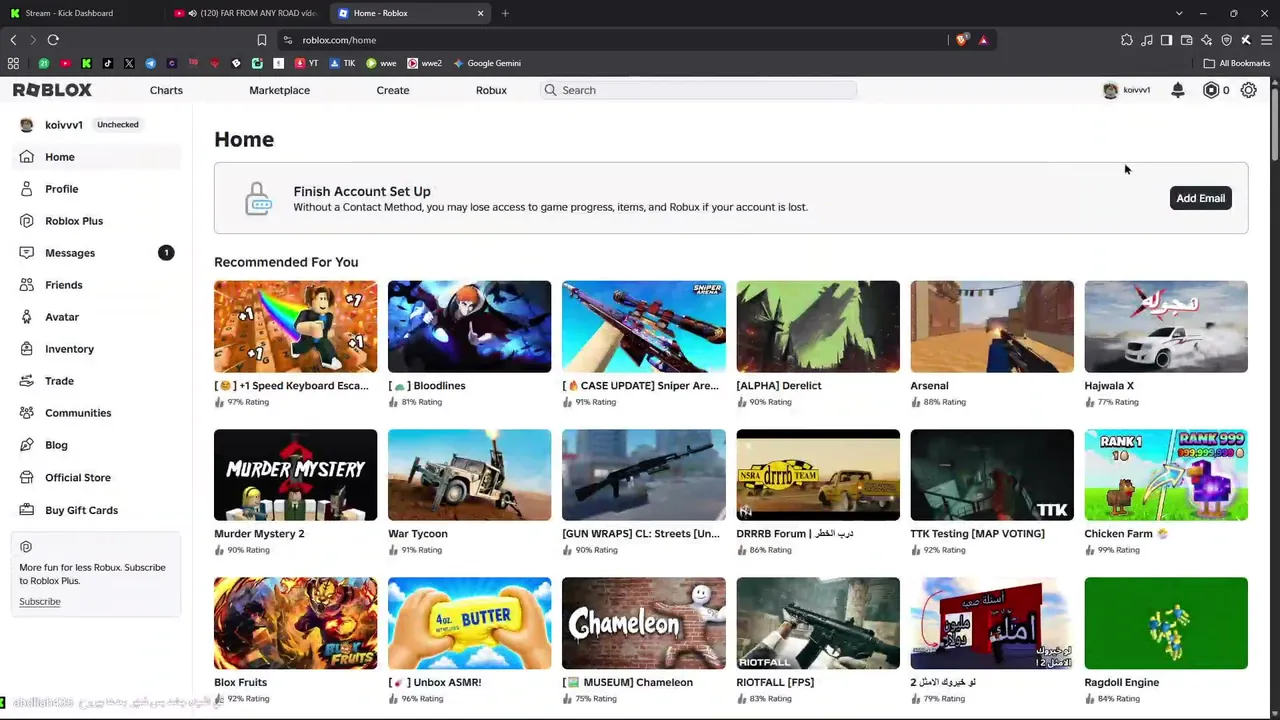Image resolution: width=1280 pixels, height=720 pixels.
Task: Open the TikTok bookmark icon
Action: click(108, 63)
